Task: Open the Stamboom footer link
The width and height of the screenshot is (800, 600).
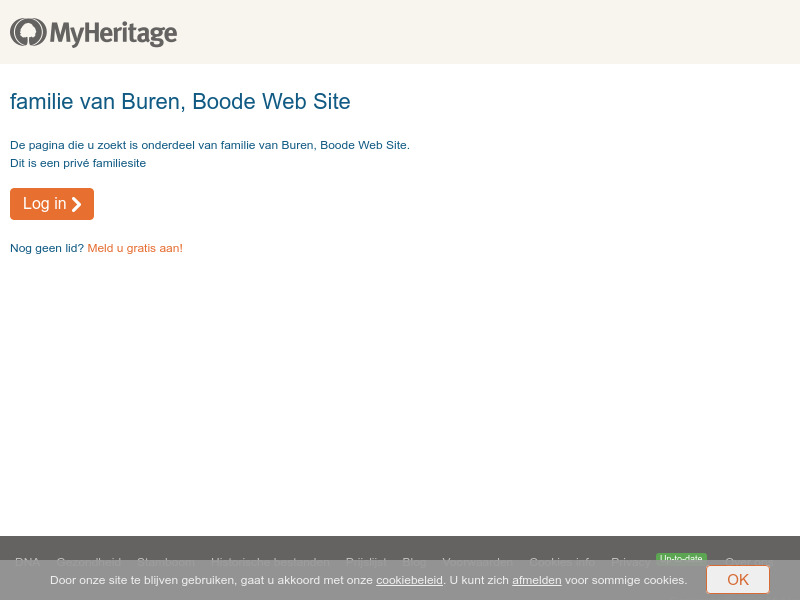Action: click(x=166, y=562)
